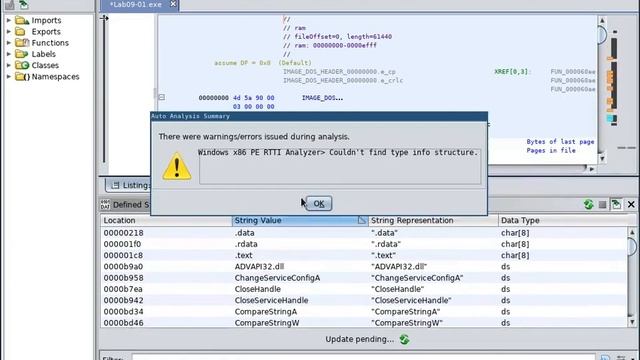640x360 pixels.
Task: Click the Symbol Tree green arrow toolbar icon
Action: click(24, 4)
